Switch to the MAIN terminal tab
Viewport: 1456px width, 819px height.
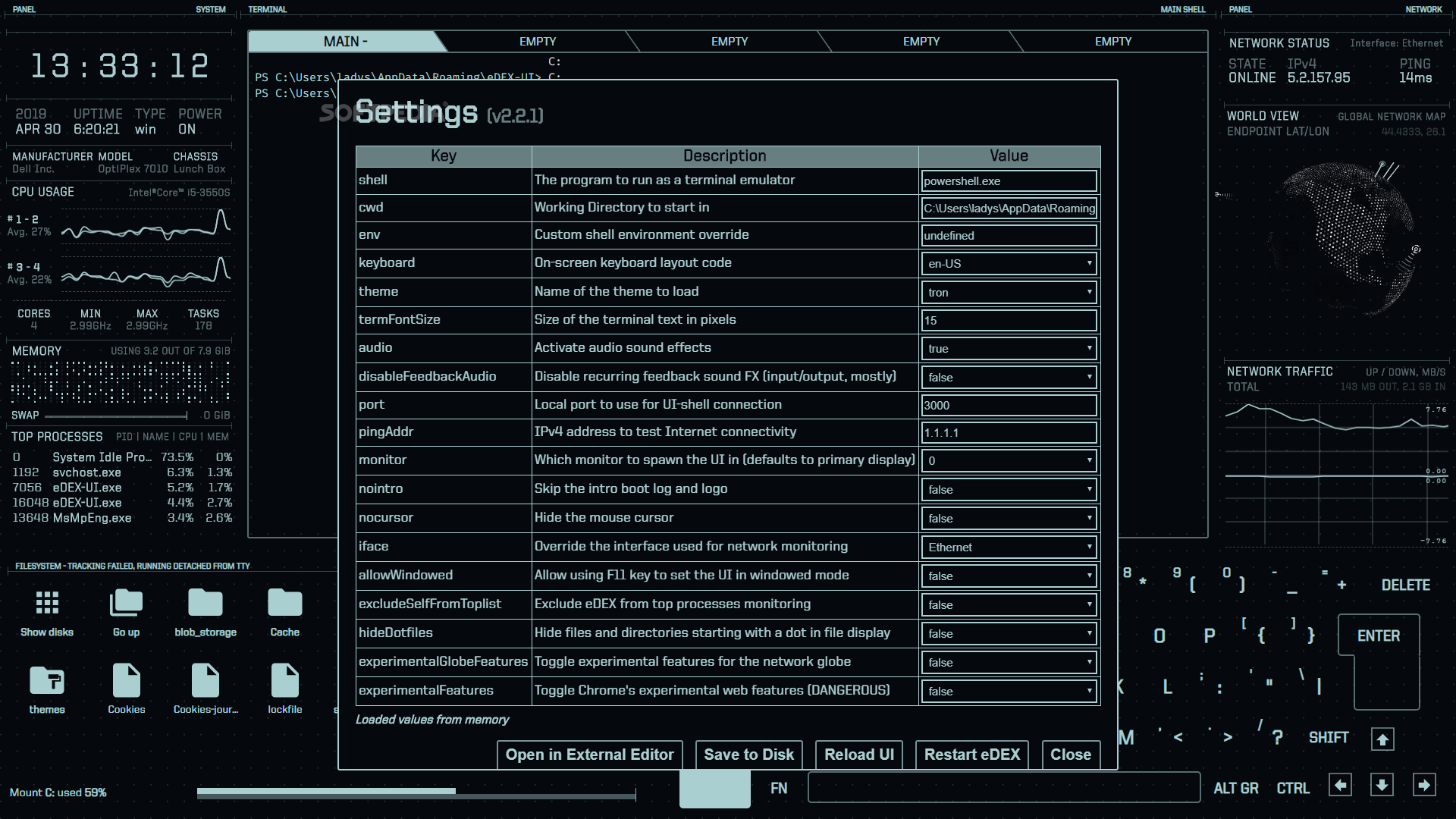tap(345, 42)
